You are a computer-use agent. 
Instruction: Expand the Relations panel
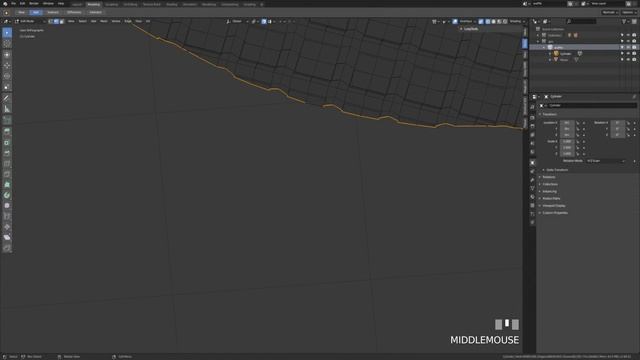pyautogui.click(x=549, y=177)
